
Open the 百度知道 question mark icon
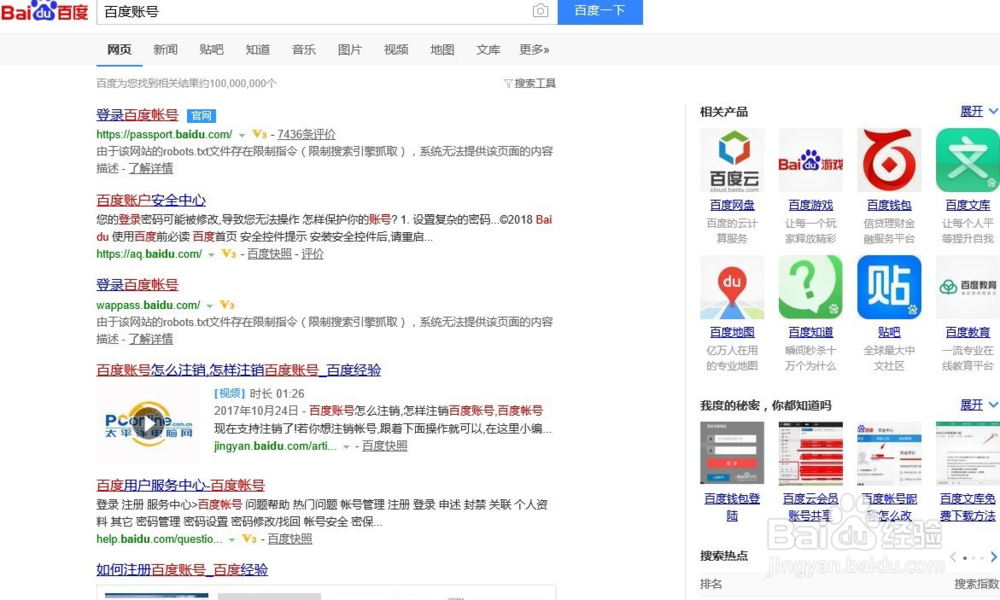810,287
